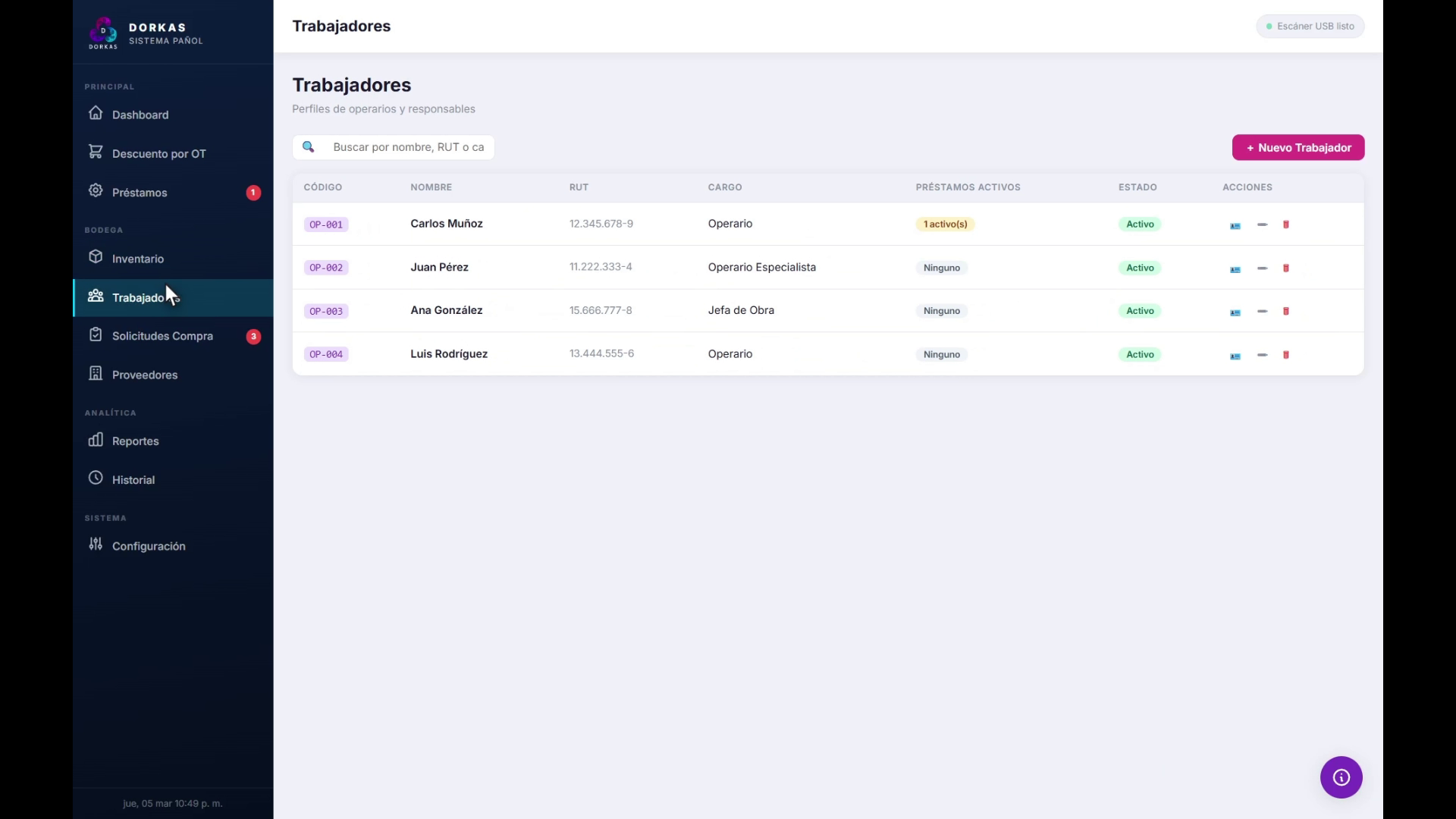The height and width of the screenshot is (819, 1456).
Task: Click the DORKAS logo icon
Action: [103, 33]
